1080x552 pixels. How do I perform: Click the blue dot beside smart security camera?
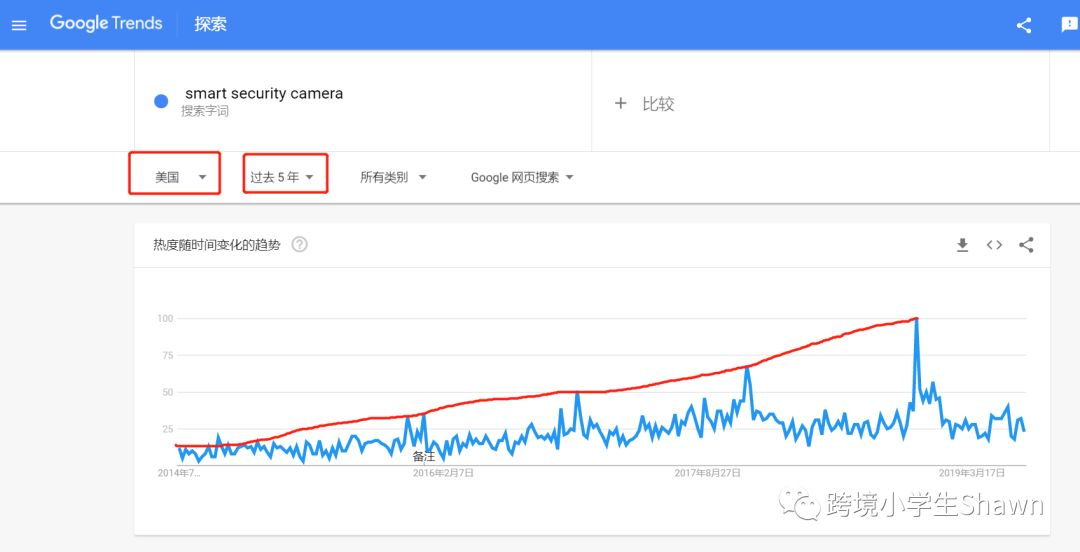[161, 102]
